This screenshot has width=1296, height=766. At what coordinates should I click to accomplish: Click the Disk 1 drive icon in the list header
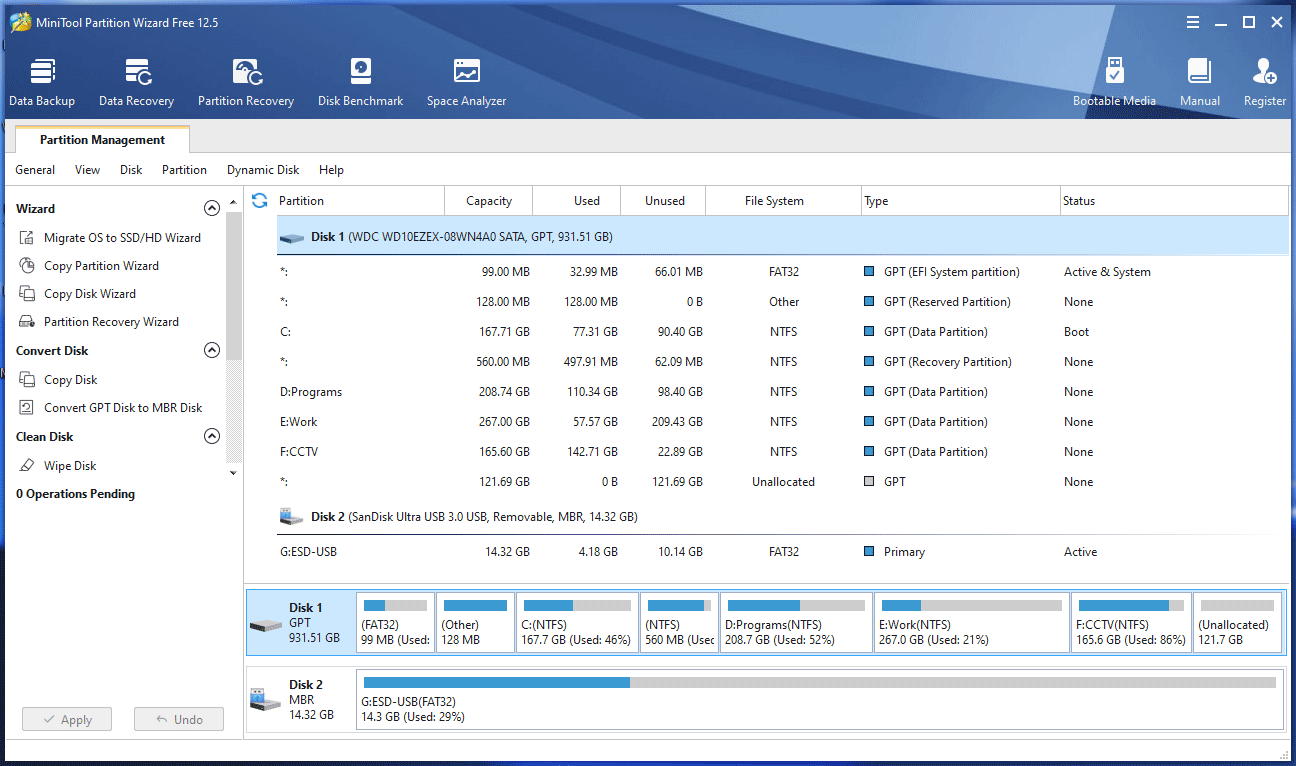(x=291, y=238)
